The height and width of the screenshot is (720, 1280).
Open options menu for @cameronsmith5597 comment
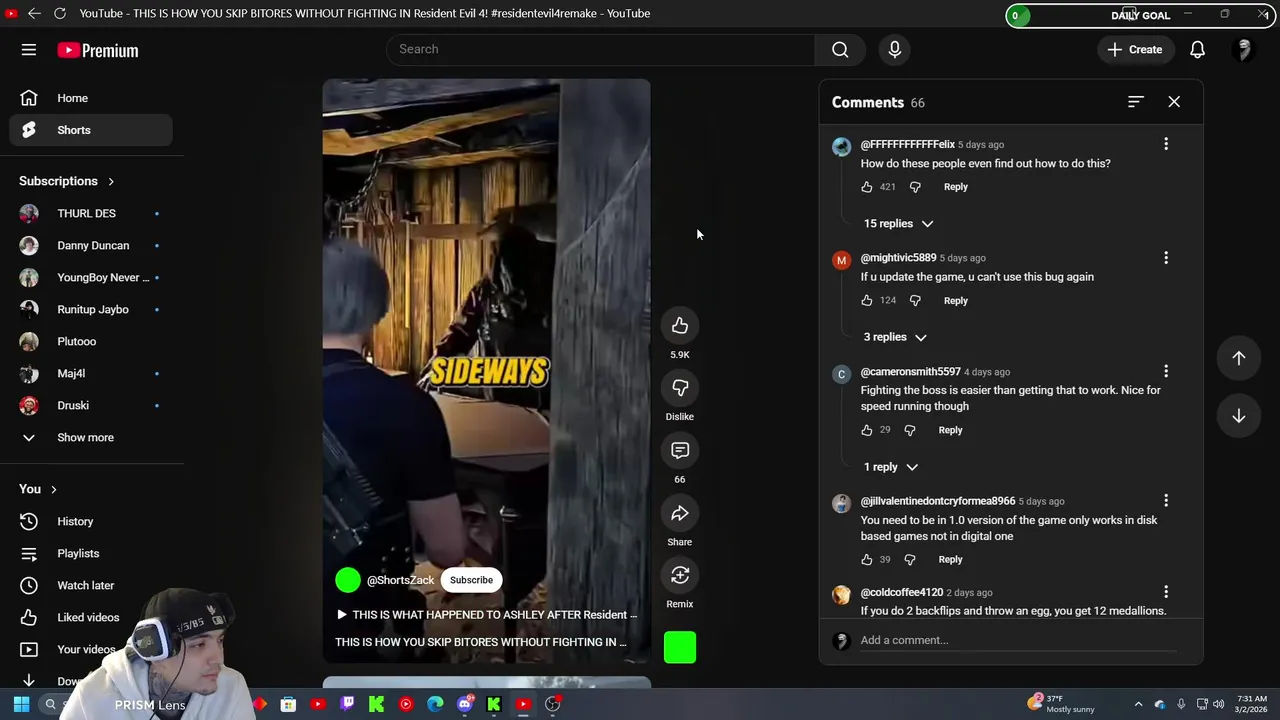pyautogui.click(x=1166, y=371)
